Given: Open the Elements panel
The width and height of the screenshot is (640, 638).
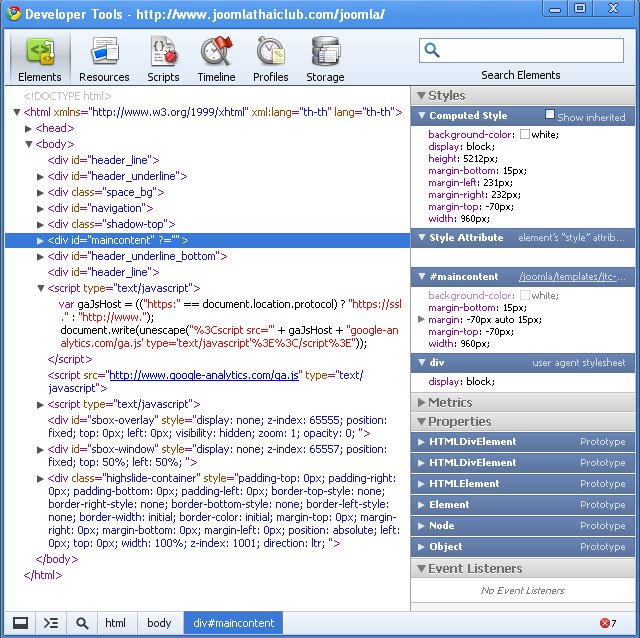Looking at the screenshot, I should [40, 59].
